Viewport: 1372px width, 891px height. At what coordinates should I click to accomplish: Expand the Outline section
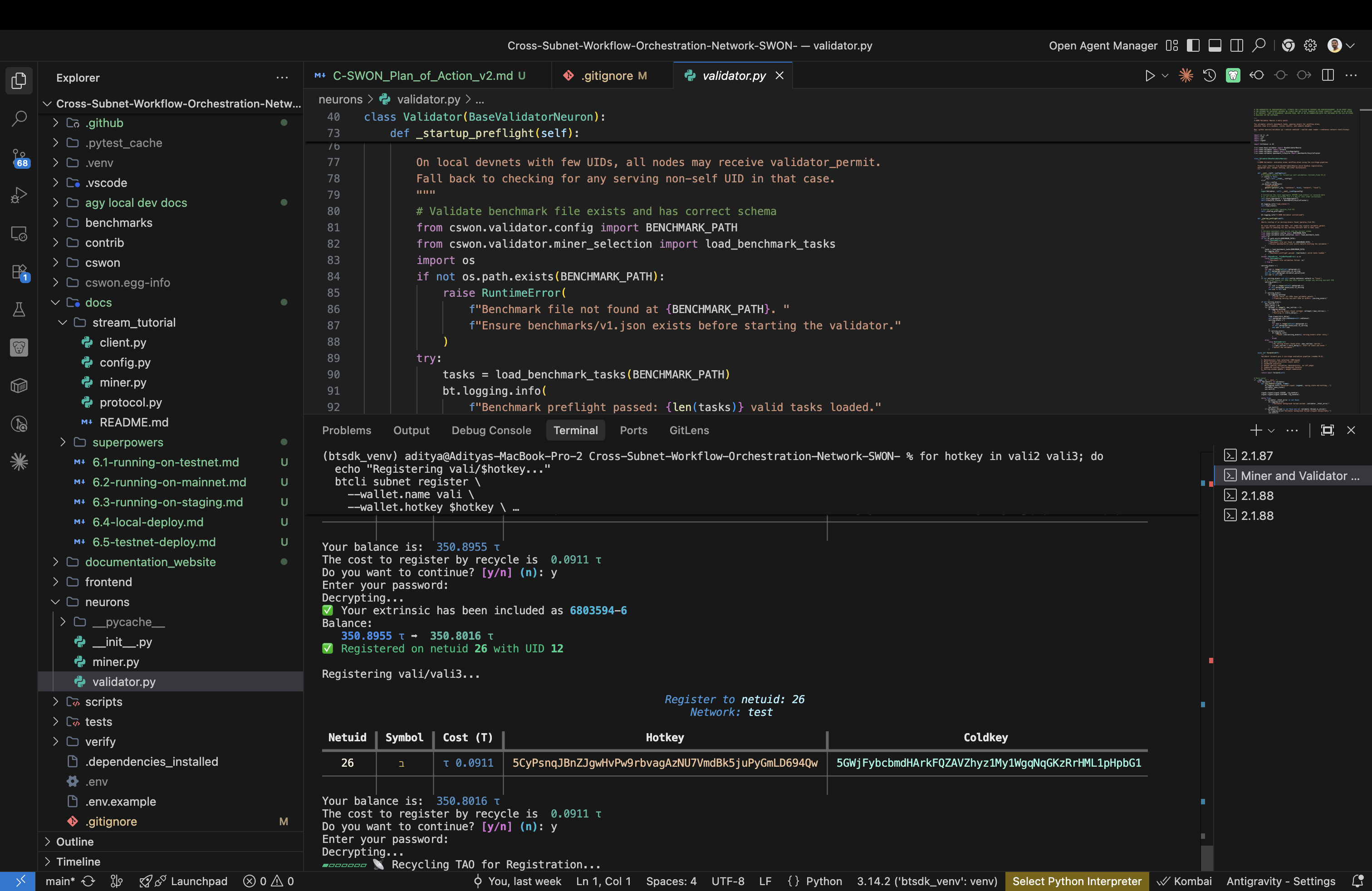[74, 842]
